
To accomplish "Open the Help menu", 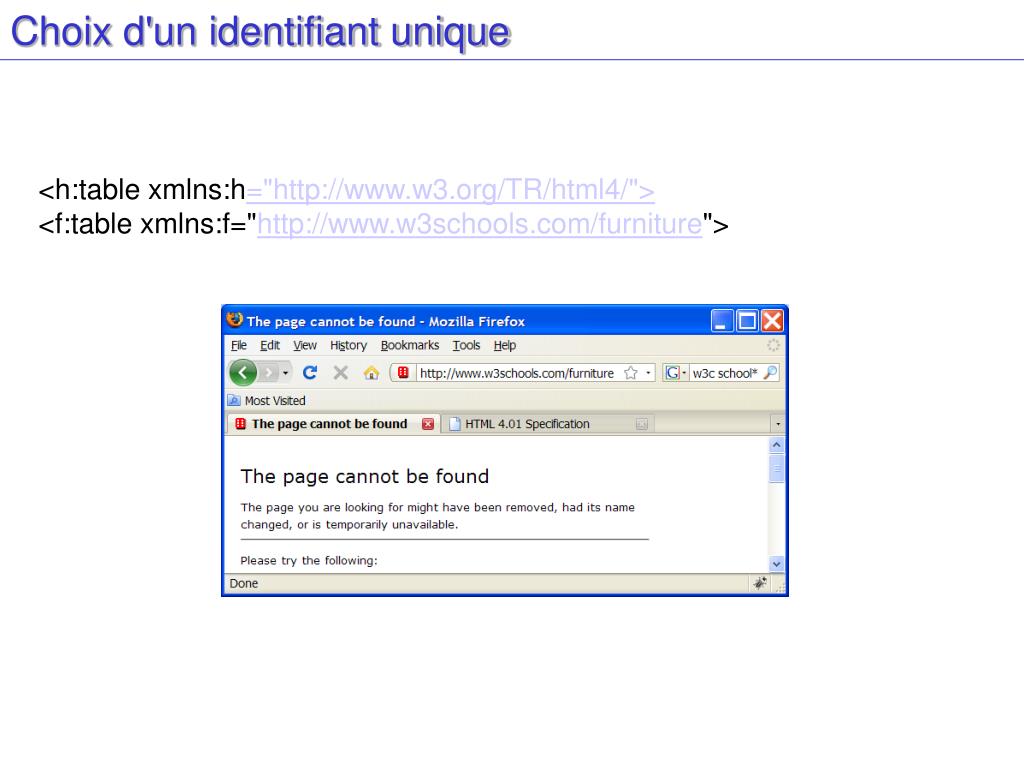I will tap(504, 345).
